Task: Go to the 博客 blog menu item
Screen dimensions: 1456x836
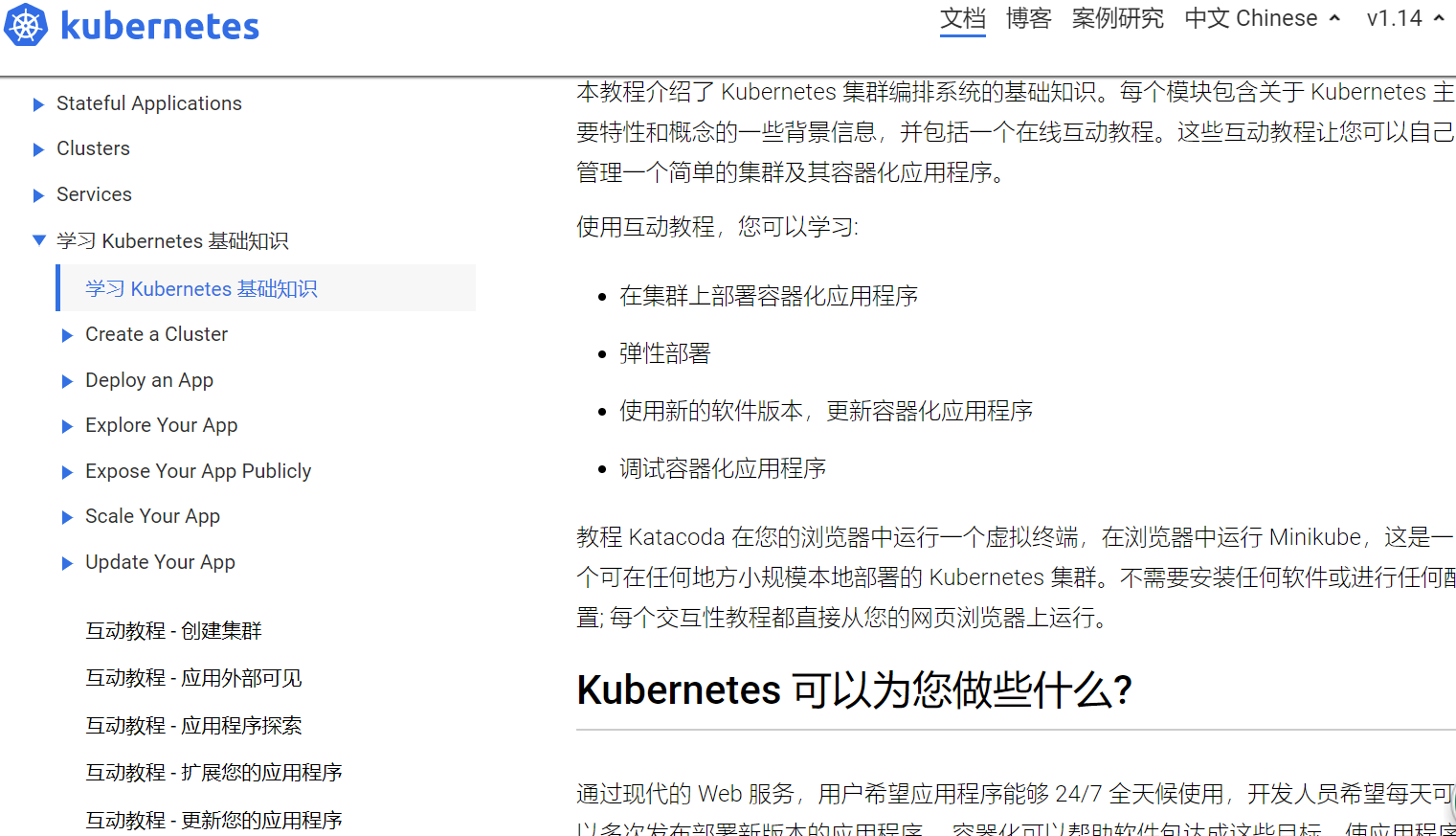Action: (x=1029, y=18)
